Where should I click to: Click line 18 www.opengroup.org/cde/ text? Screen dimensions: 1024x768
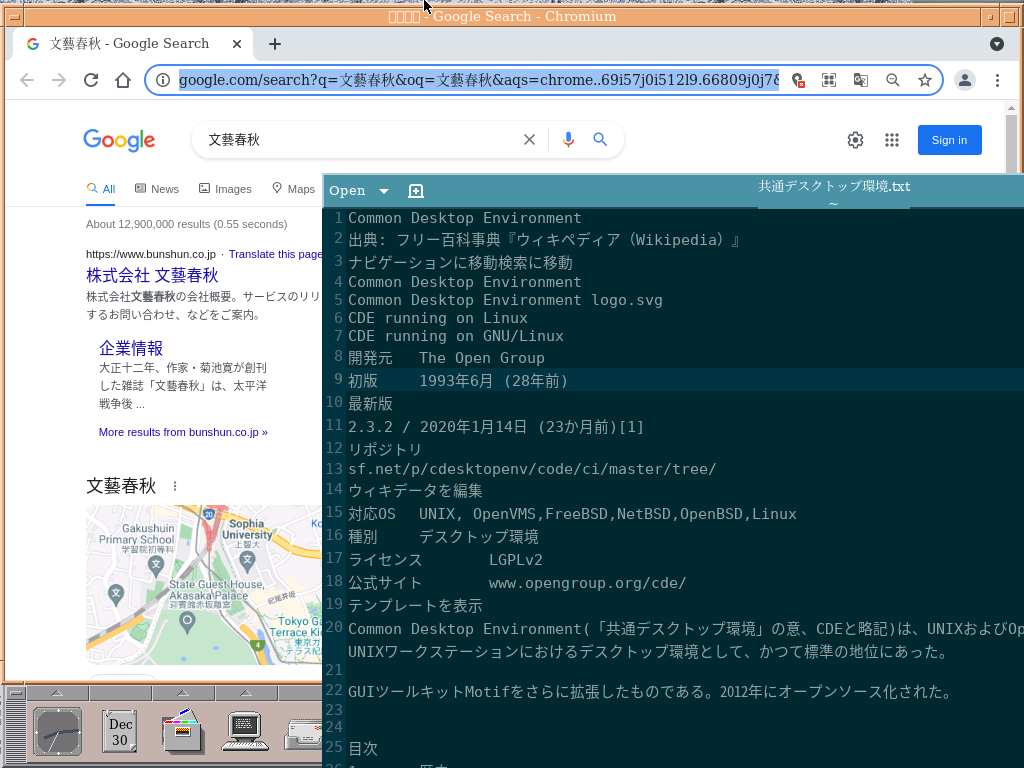(587, 583)
